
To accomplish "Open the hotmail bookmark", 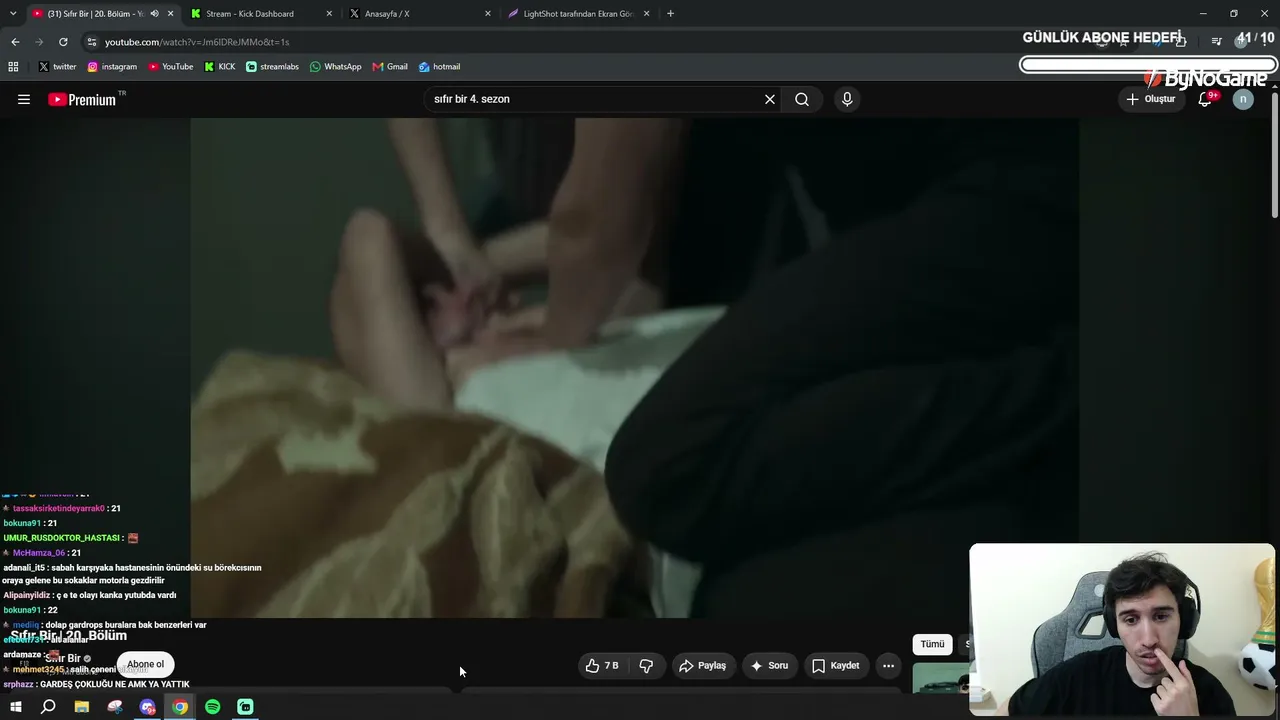I will (x=439, y=67).
